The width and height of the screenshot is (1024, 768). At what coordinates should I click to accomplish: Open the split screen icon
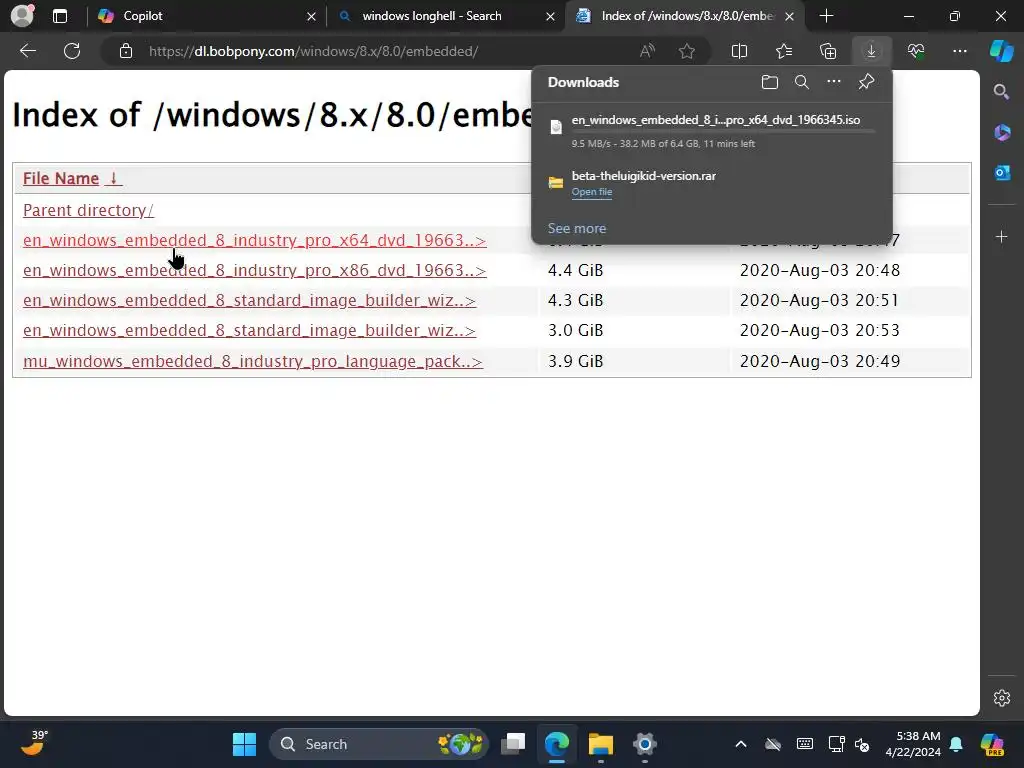(739, 51)
